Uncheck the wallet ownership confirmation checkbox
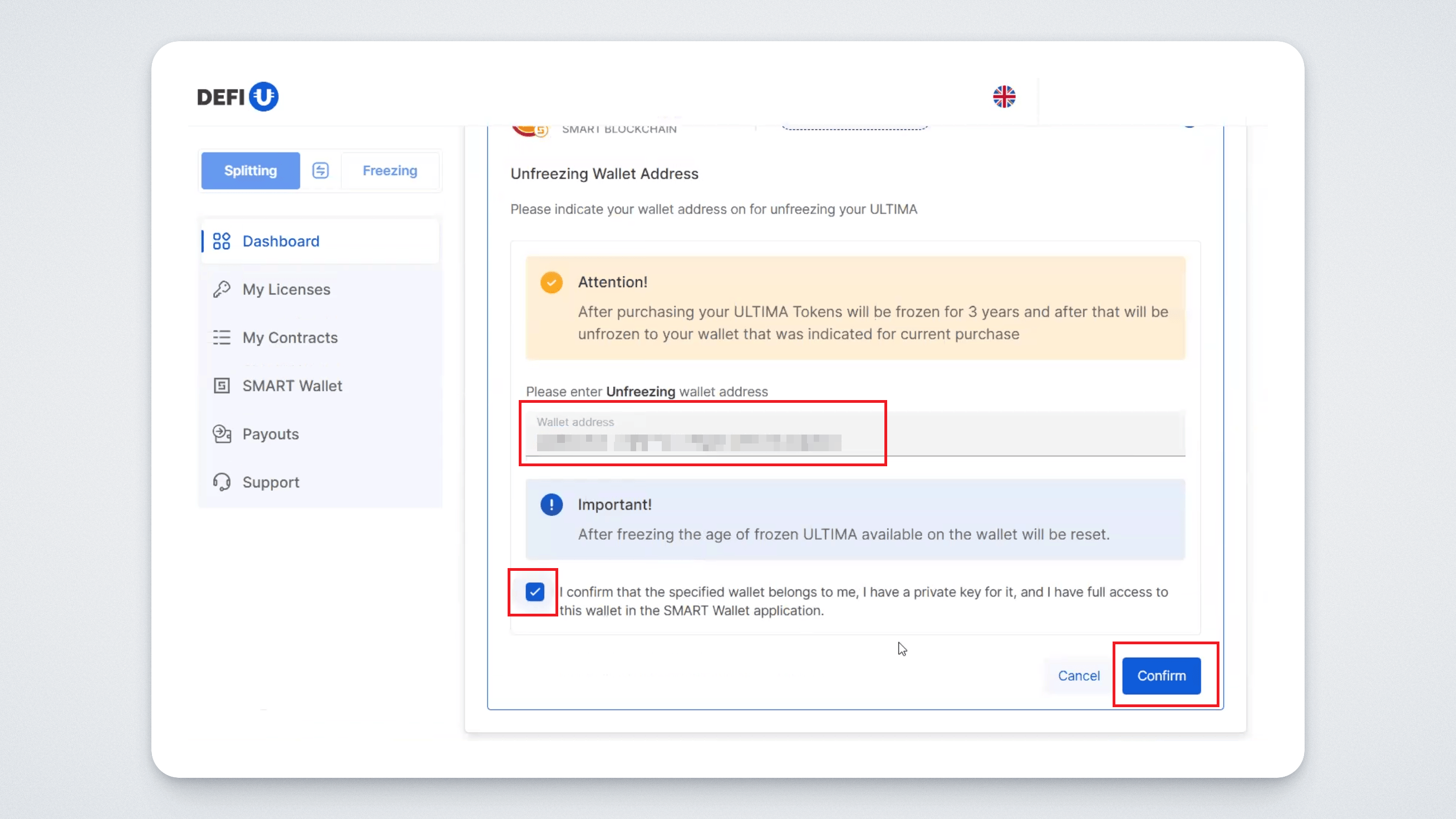The image size is (1456, 819). click(x=534, y=592)
